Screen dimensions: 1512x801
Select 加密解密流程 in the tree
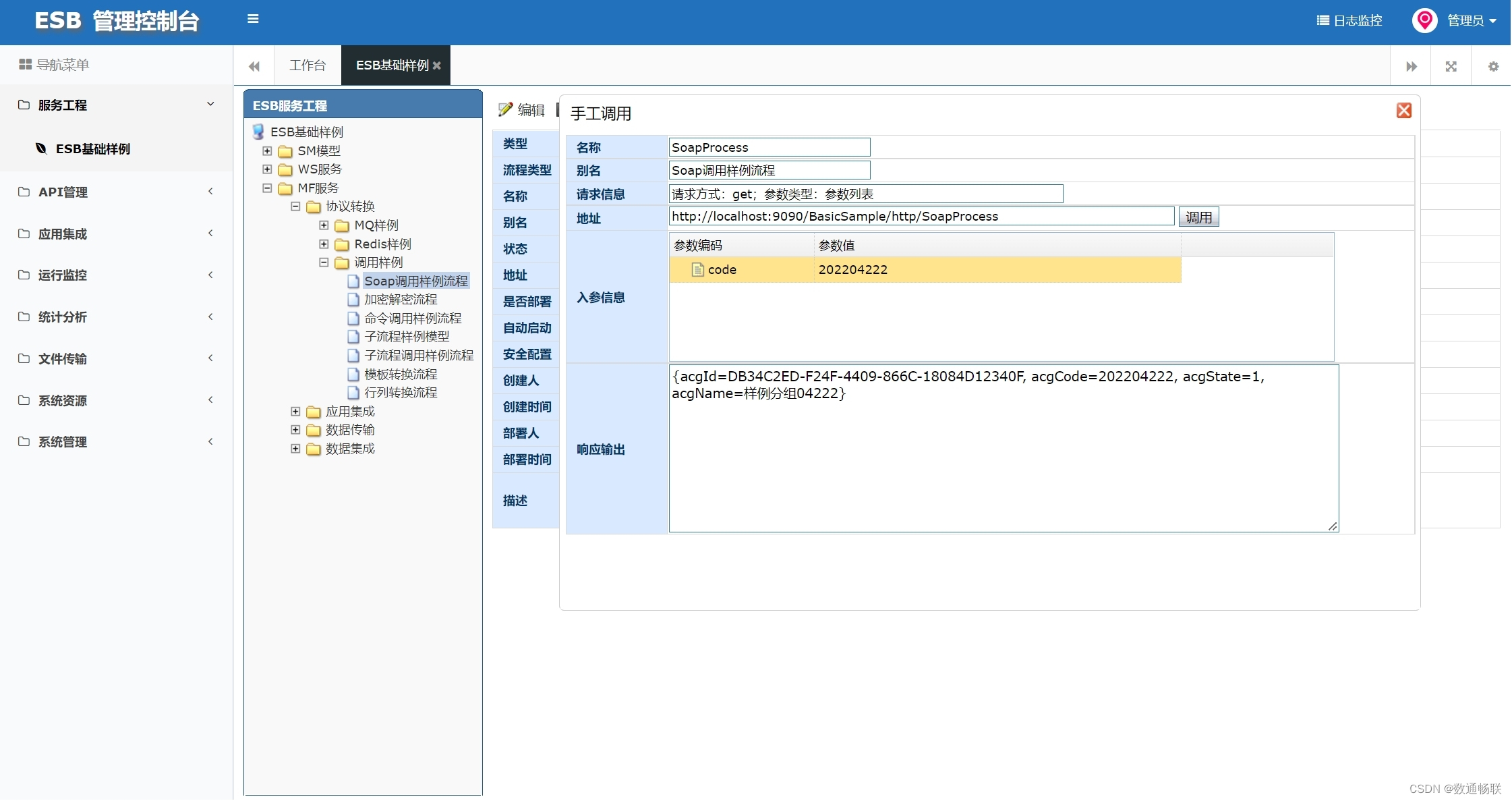click(x=401, y=299)
